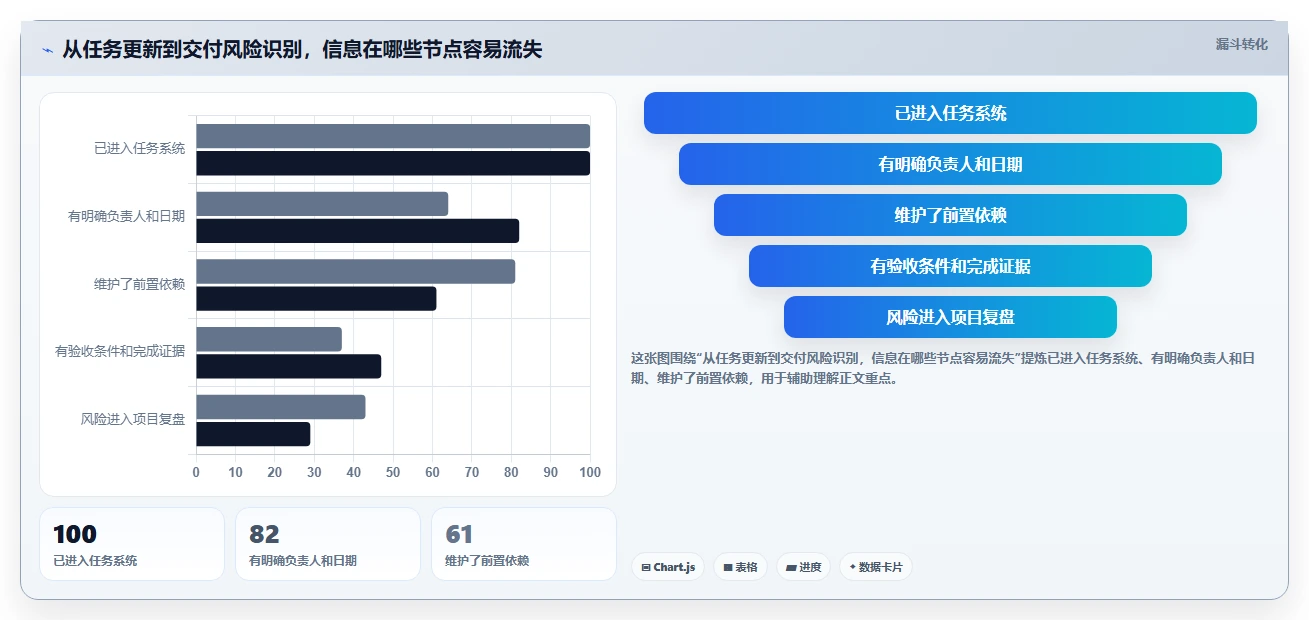Viewport: 1309px width, 620px height.
Task: Click the dark bar for 有验收条件和完成证据
Action: 288,366
